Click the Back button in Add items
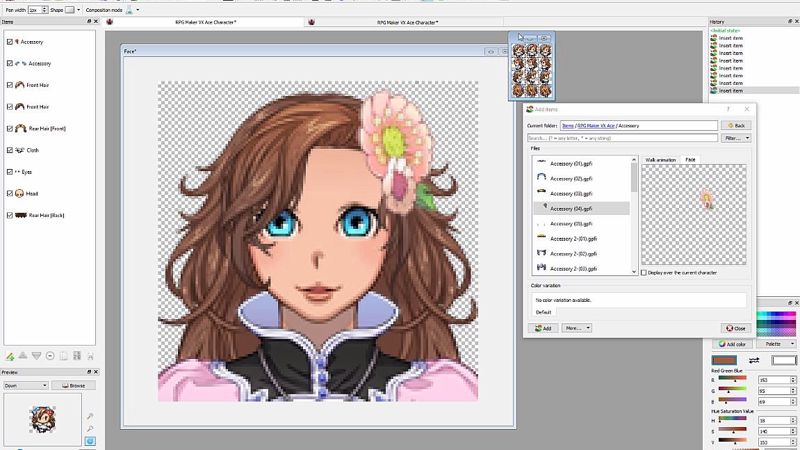The width and height of the screenshot is (800, 450). point(736,125)
